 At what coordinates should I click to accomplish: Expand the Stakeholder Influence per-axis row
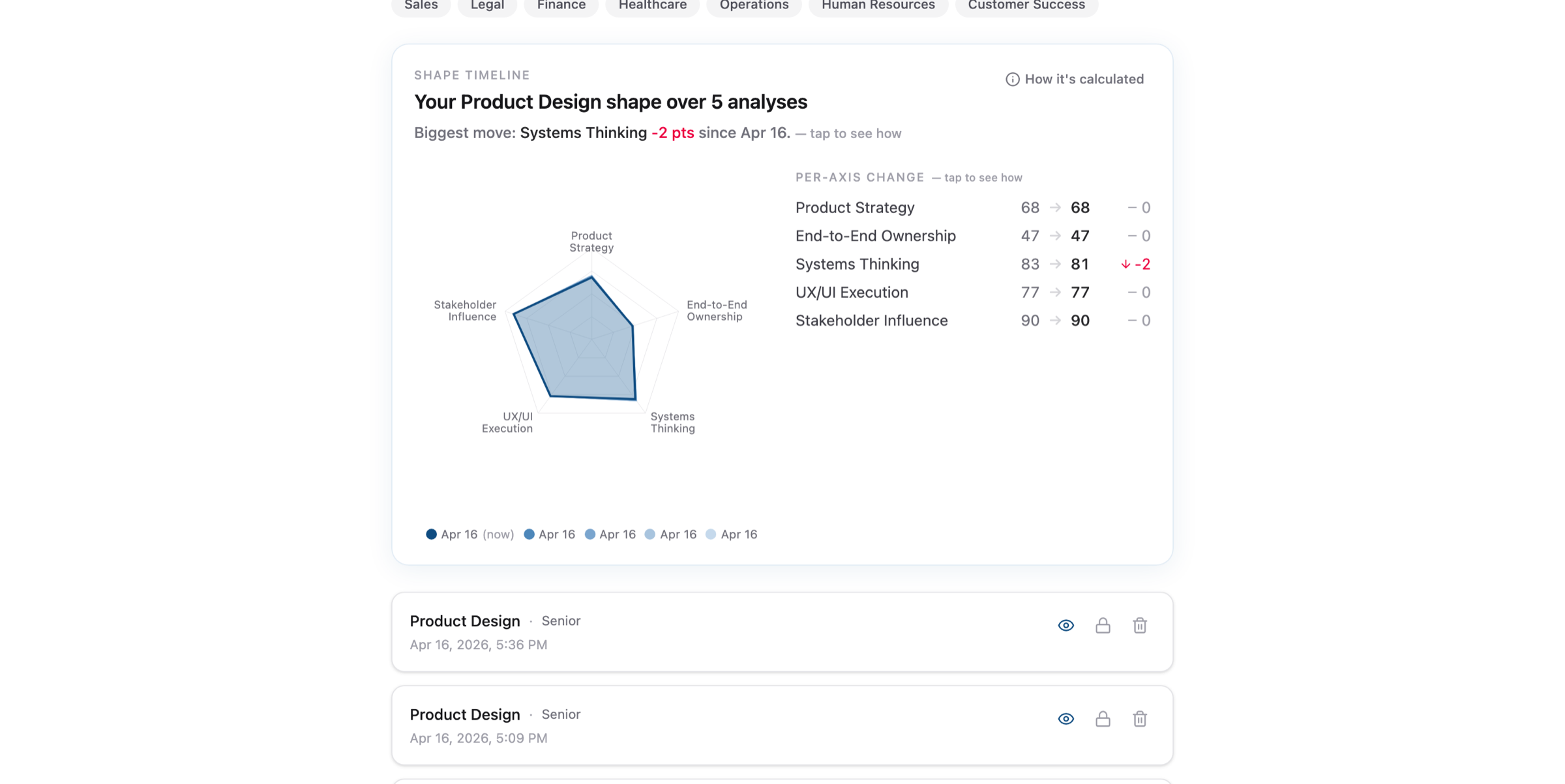972,321
